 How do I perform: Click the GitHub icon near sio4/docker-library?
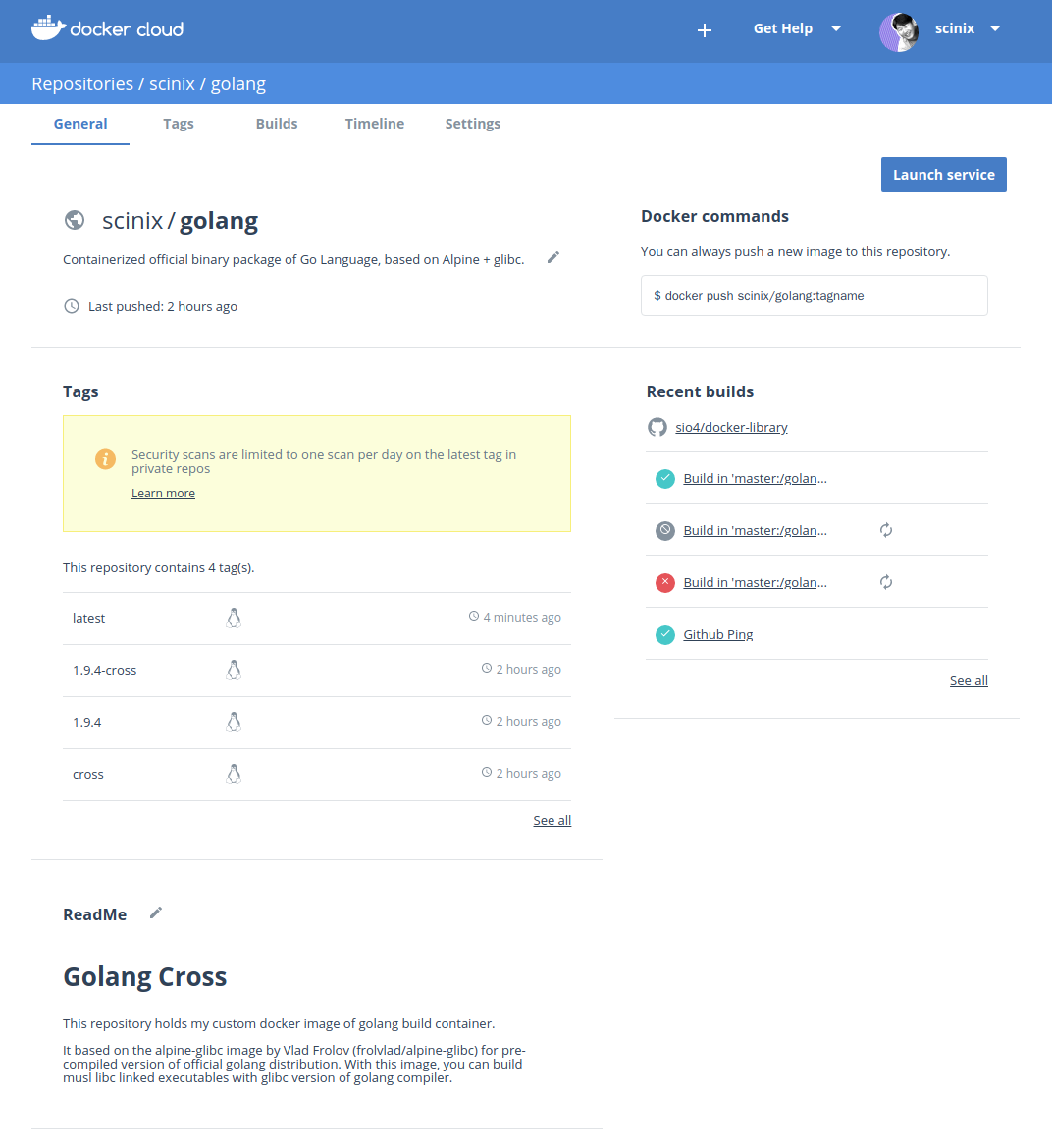657,427
